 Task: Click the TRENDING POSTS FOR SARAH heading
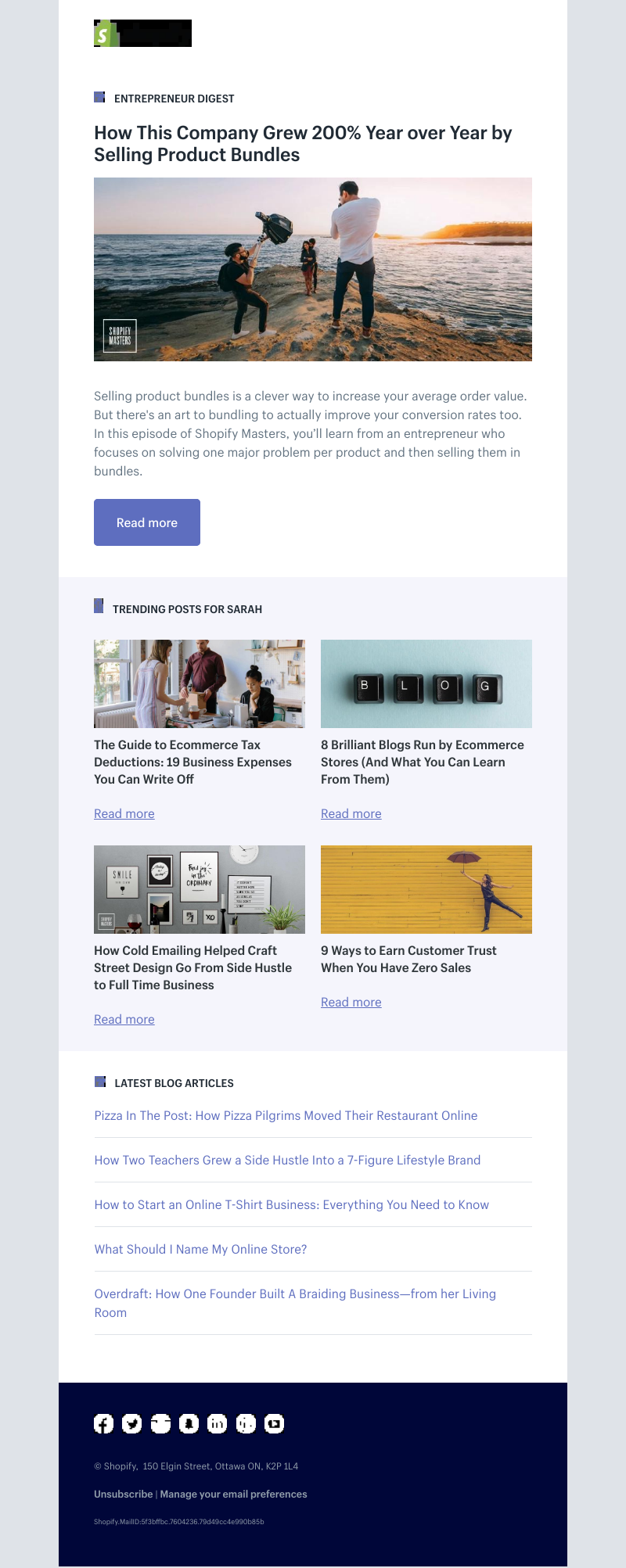tap(187, 609)
